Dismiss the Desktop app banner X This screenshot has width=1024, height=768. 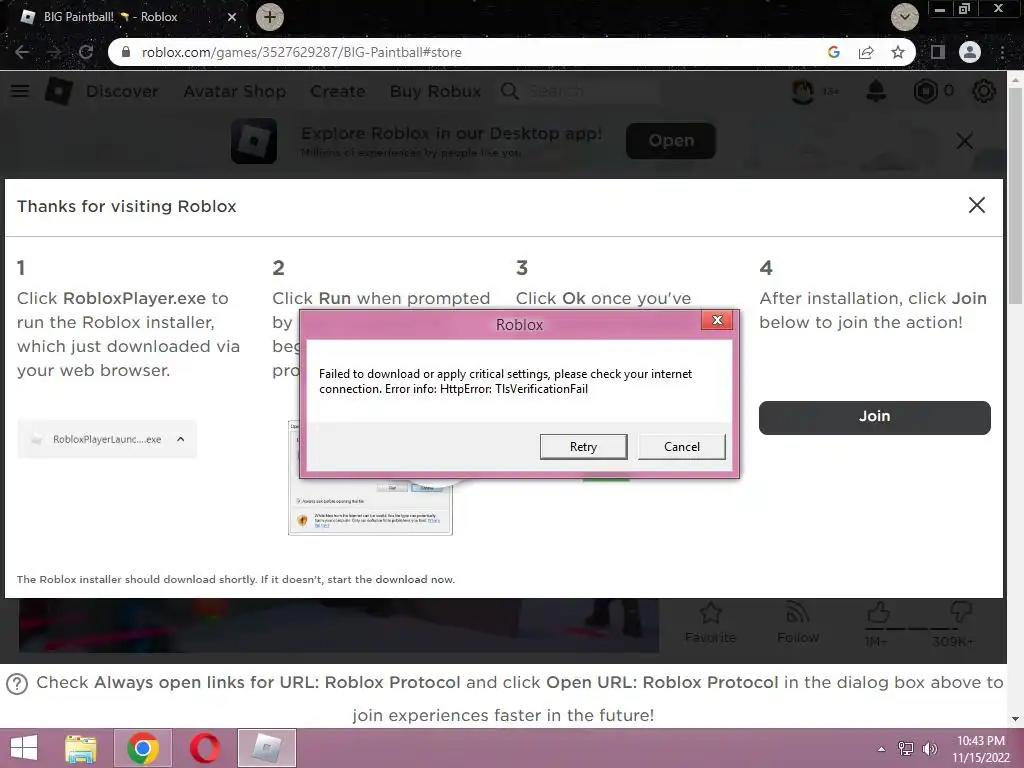965,140
